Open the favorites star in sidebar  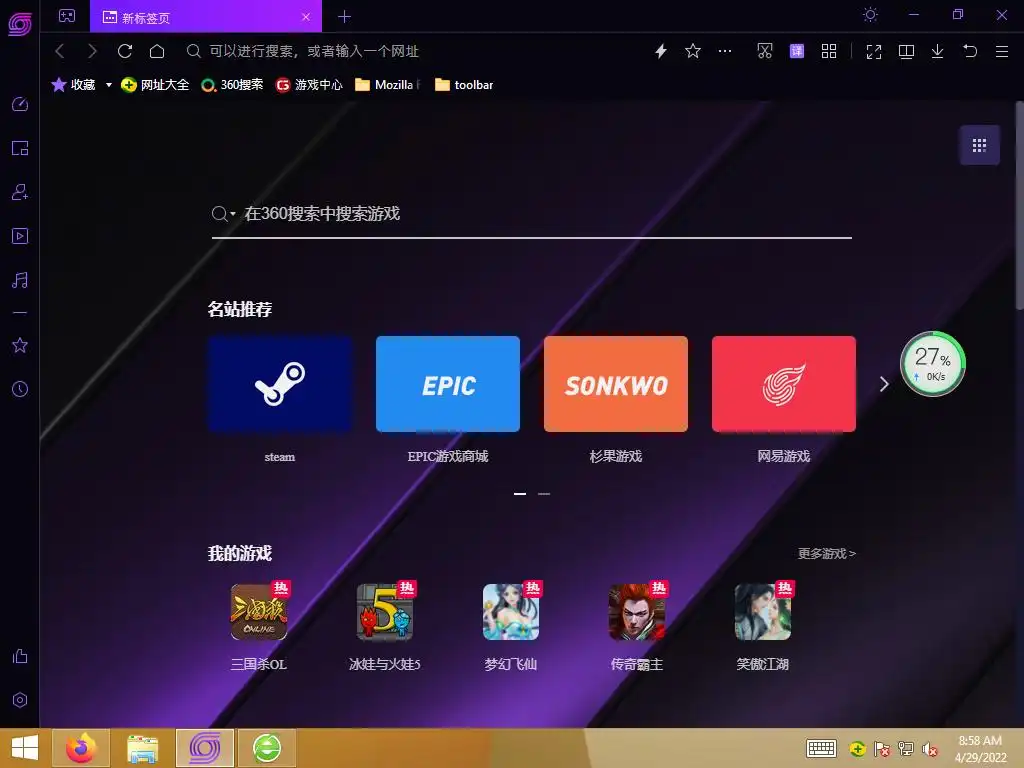[x=20, y=345]
